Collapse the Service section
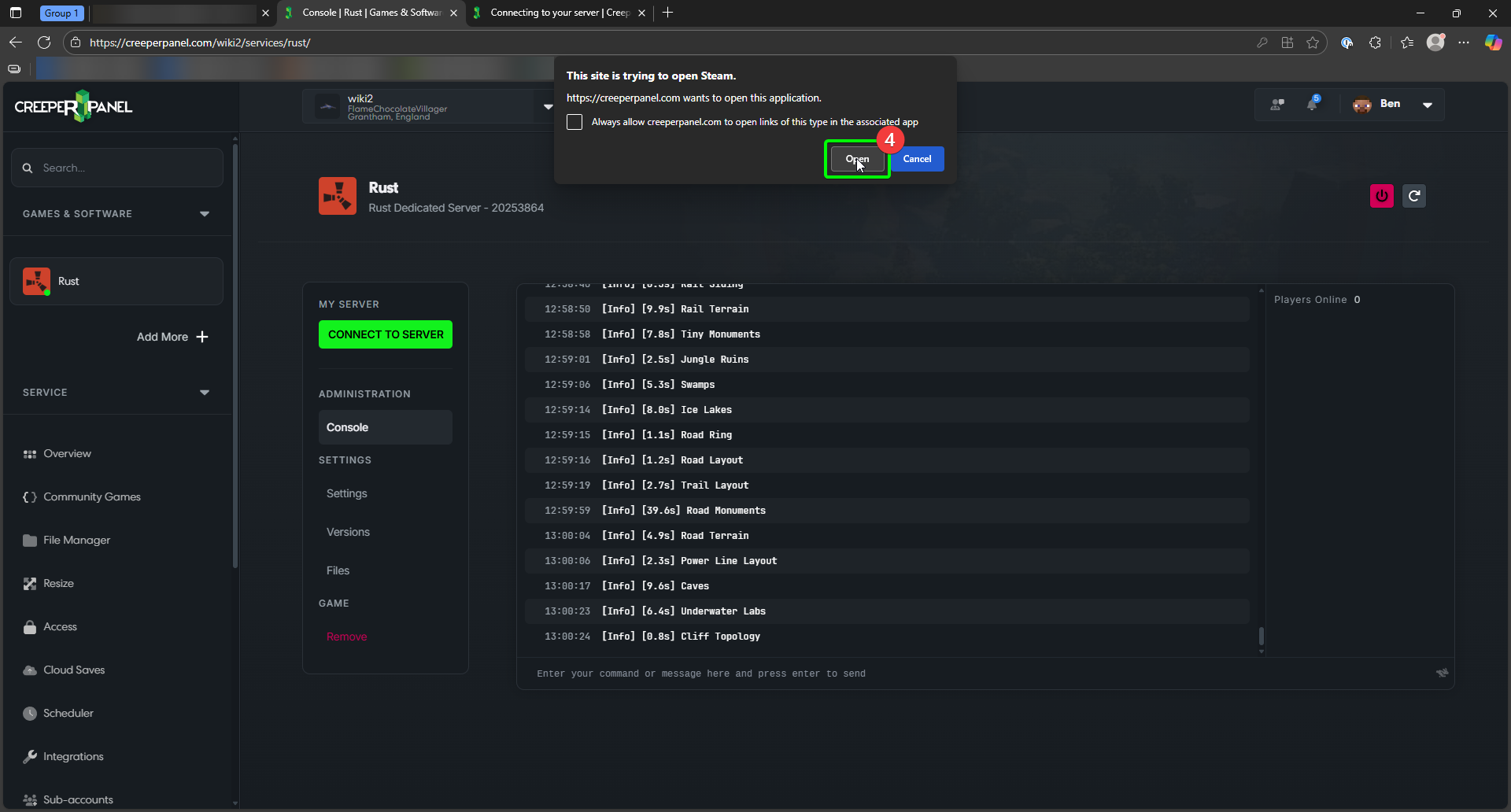 [x=205, y=393]
